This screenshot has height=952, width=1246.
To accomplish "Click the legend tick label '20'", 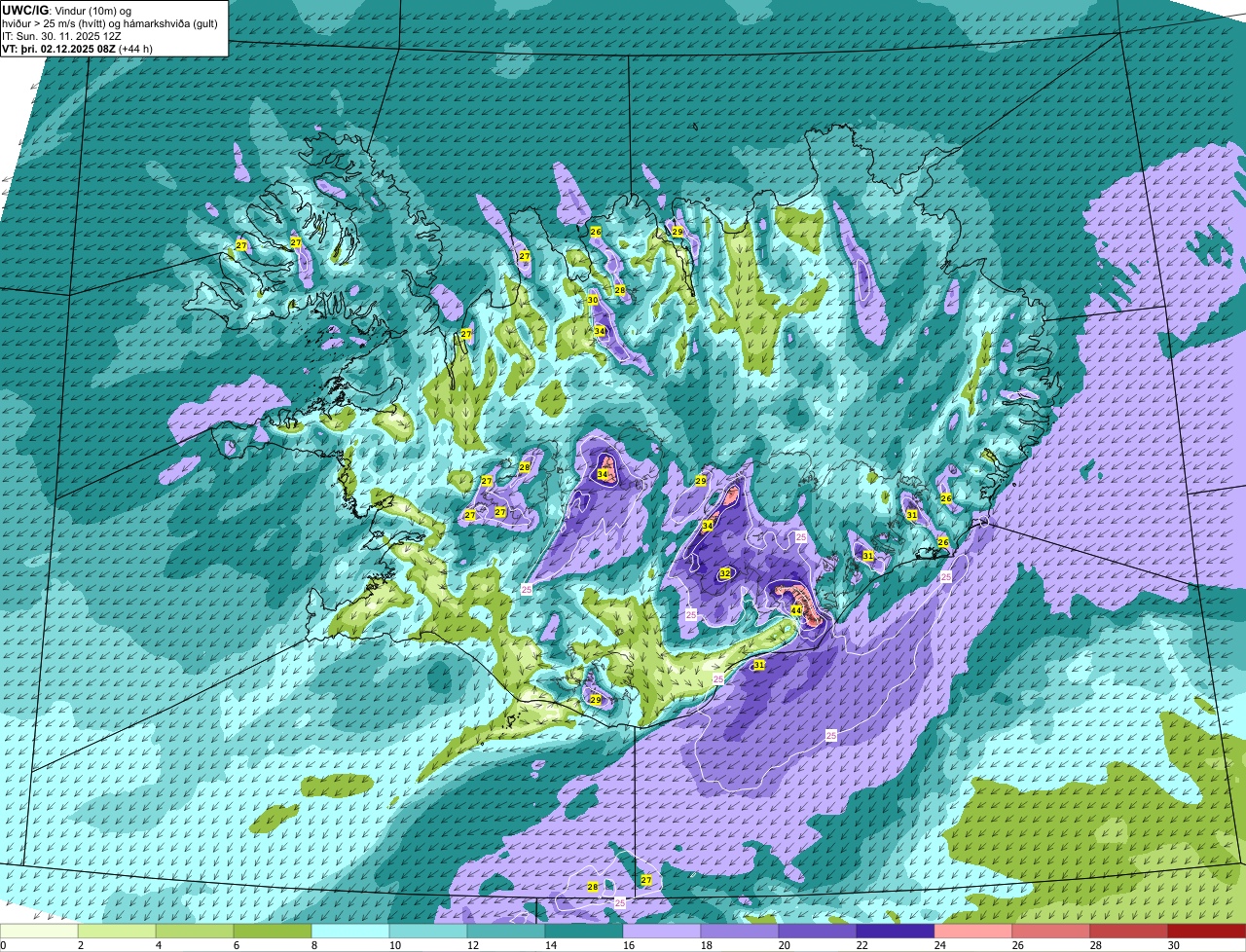I will pos(785,945).
